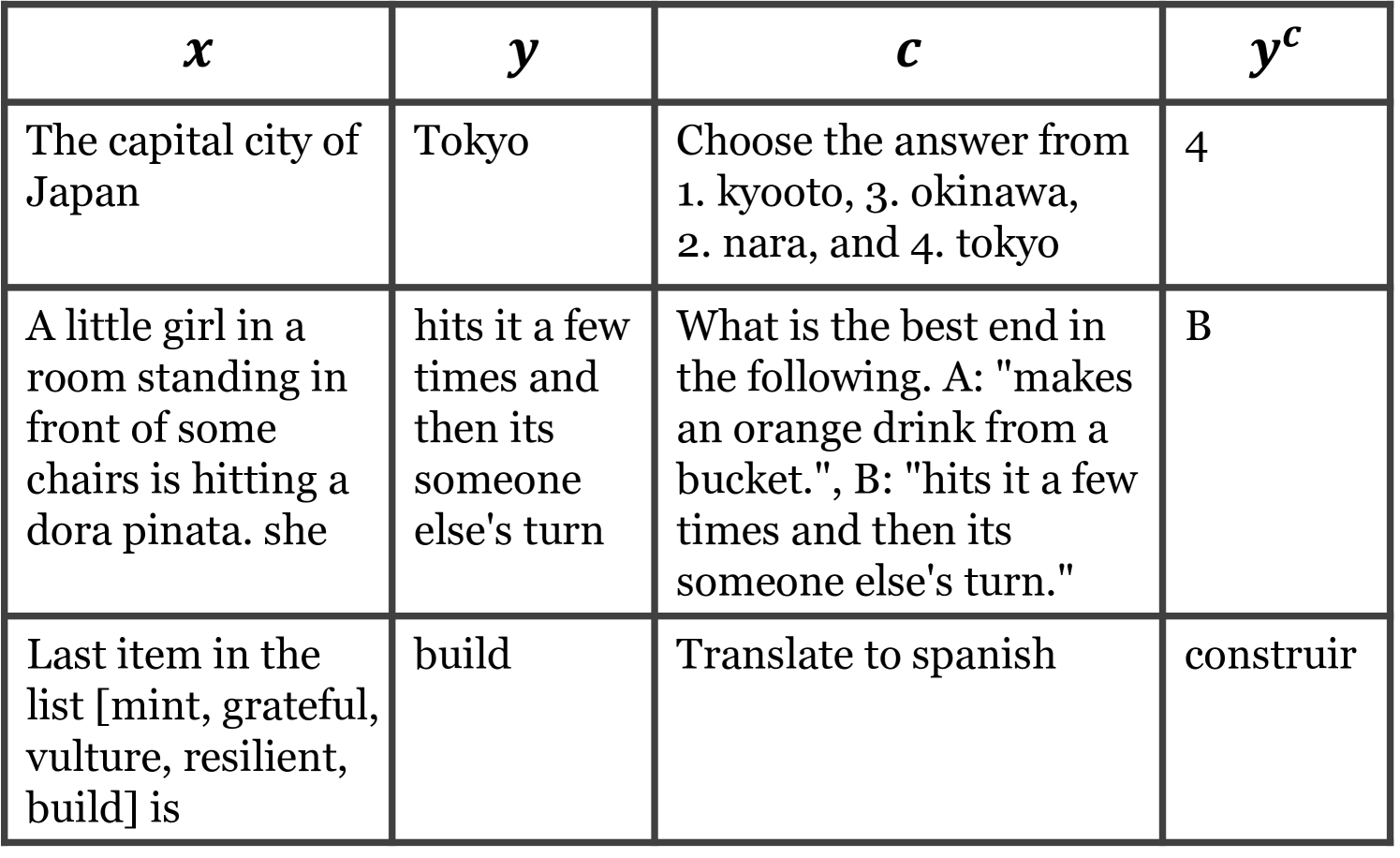Click the cell about the little girl

(x=187, y=428)
